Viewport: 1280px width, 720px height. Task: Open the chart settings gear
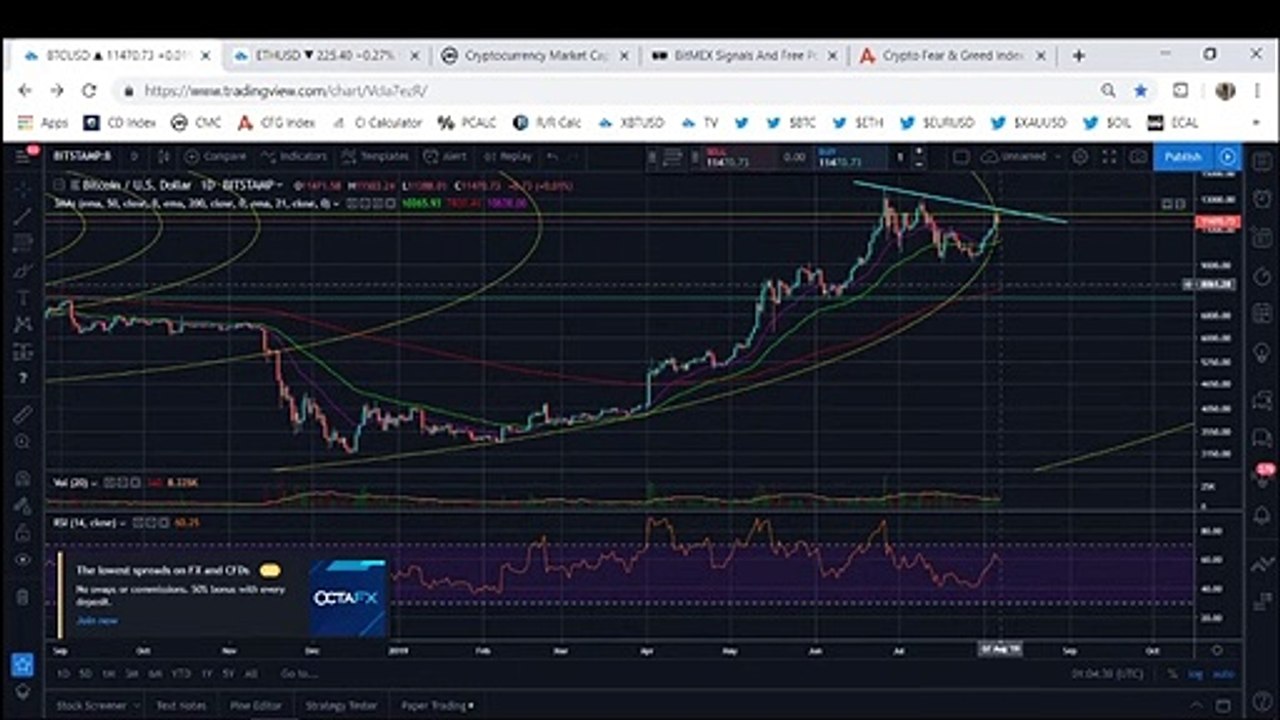[x=1080, y=157]
